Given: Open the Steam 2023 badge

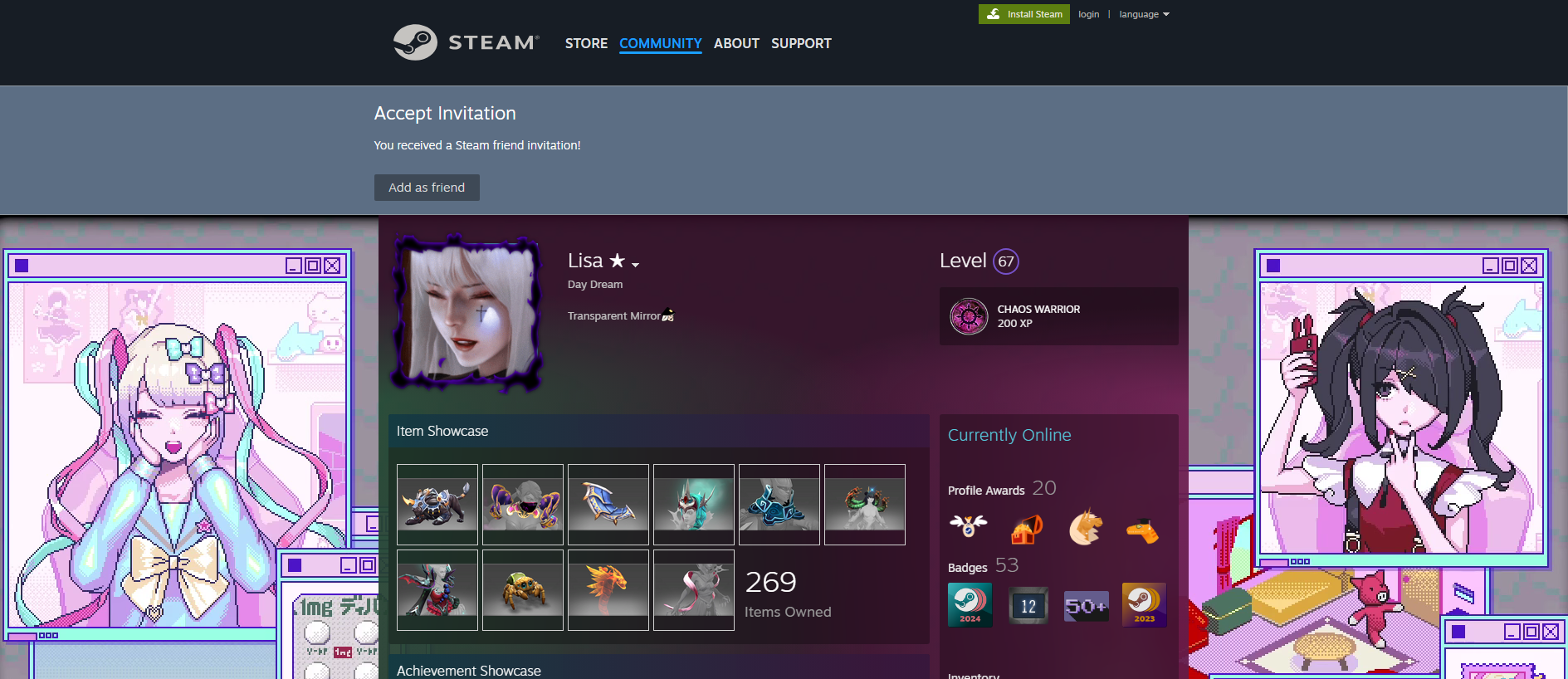Looking at the screenshot, I should (x=1145, y=605).
